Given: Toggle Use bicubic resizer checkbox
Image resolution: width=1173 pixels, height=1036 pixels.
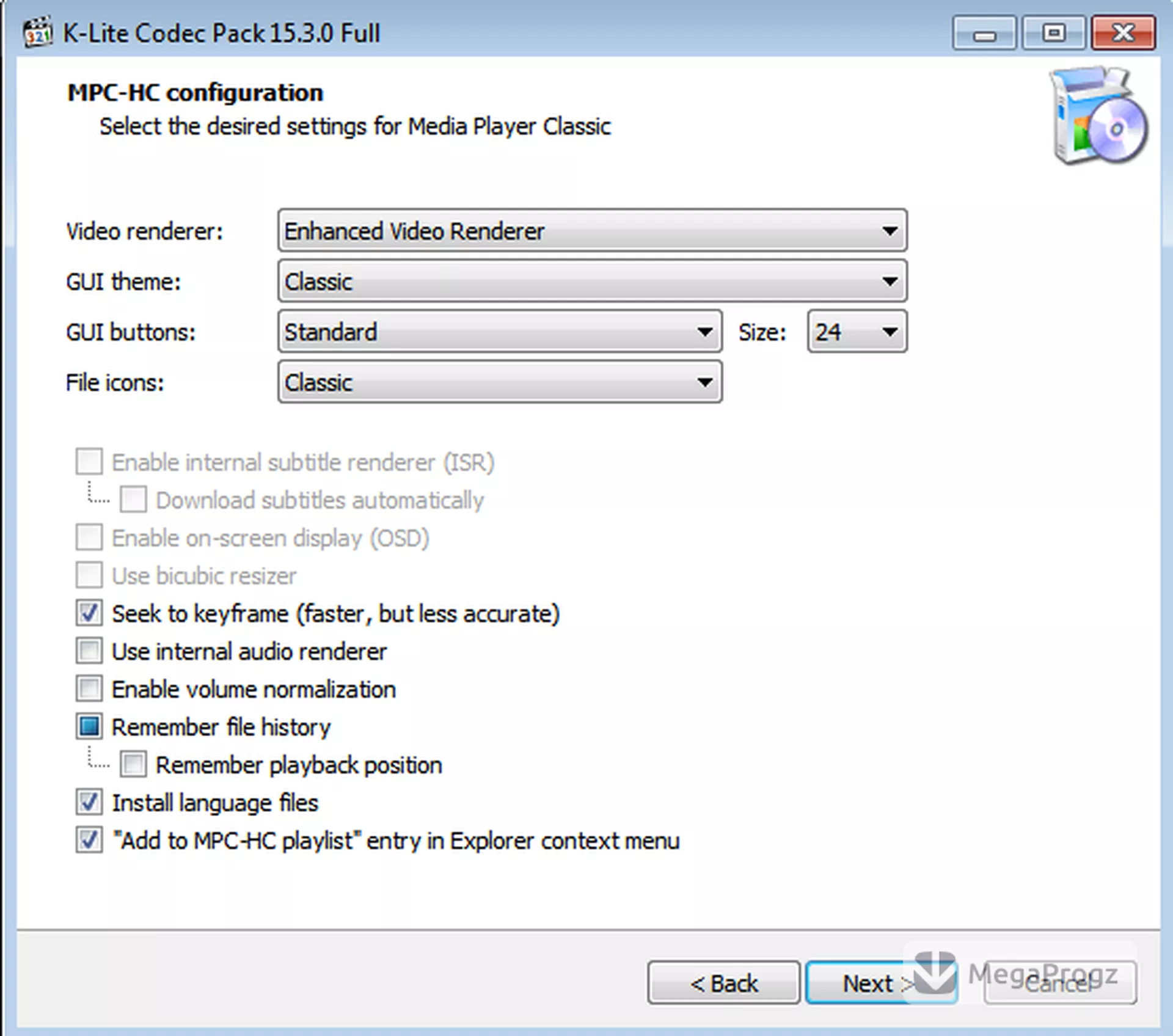Looking at the screenshot, I should click(89, 575).
